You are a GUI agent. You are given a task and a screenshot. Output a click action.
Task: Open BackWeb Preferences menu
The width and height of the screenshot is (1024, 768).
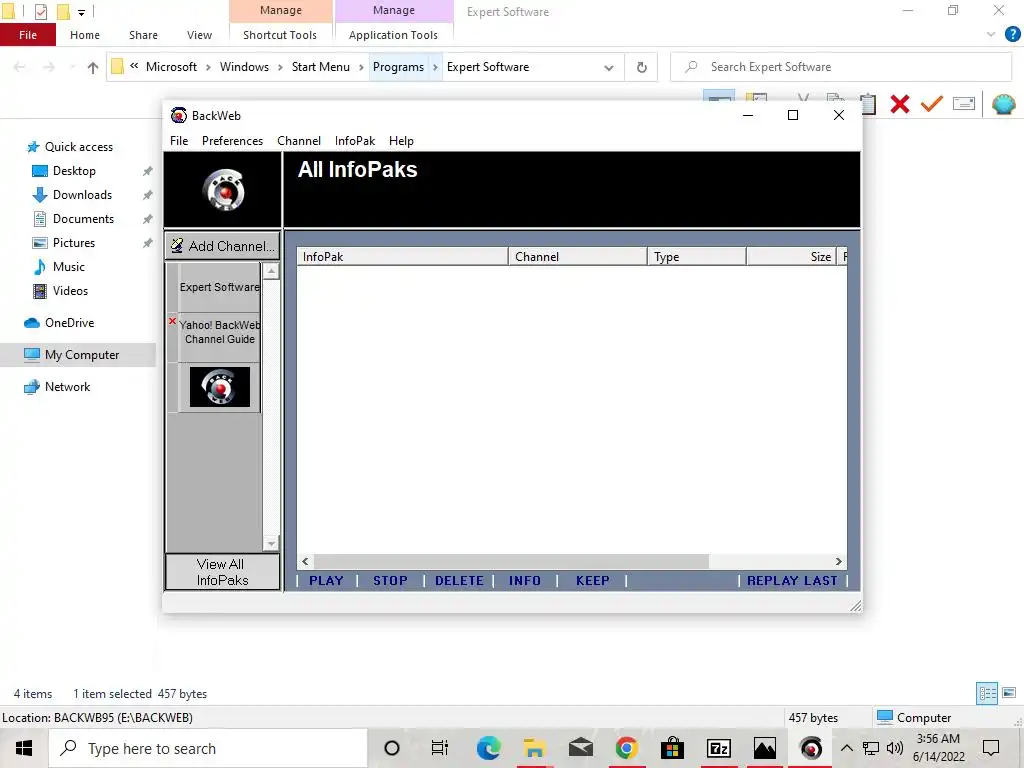[232, 141]
